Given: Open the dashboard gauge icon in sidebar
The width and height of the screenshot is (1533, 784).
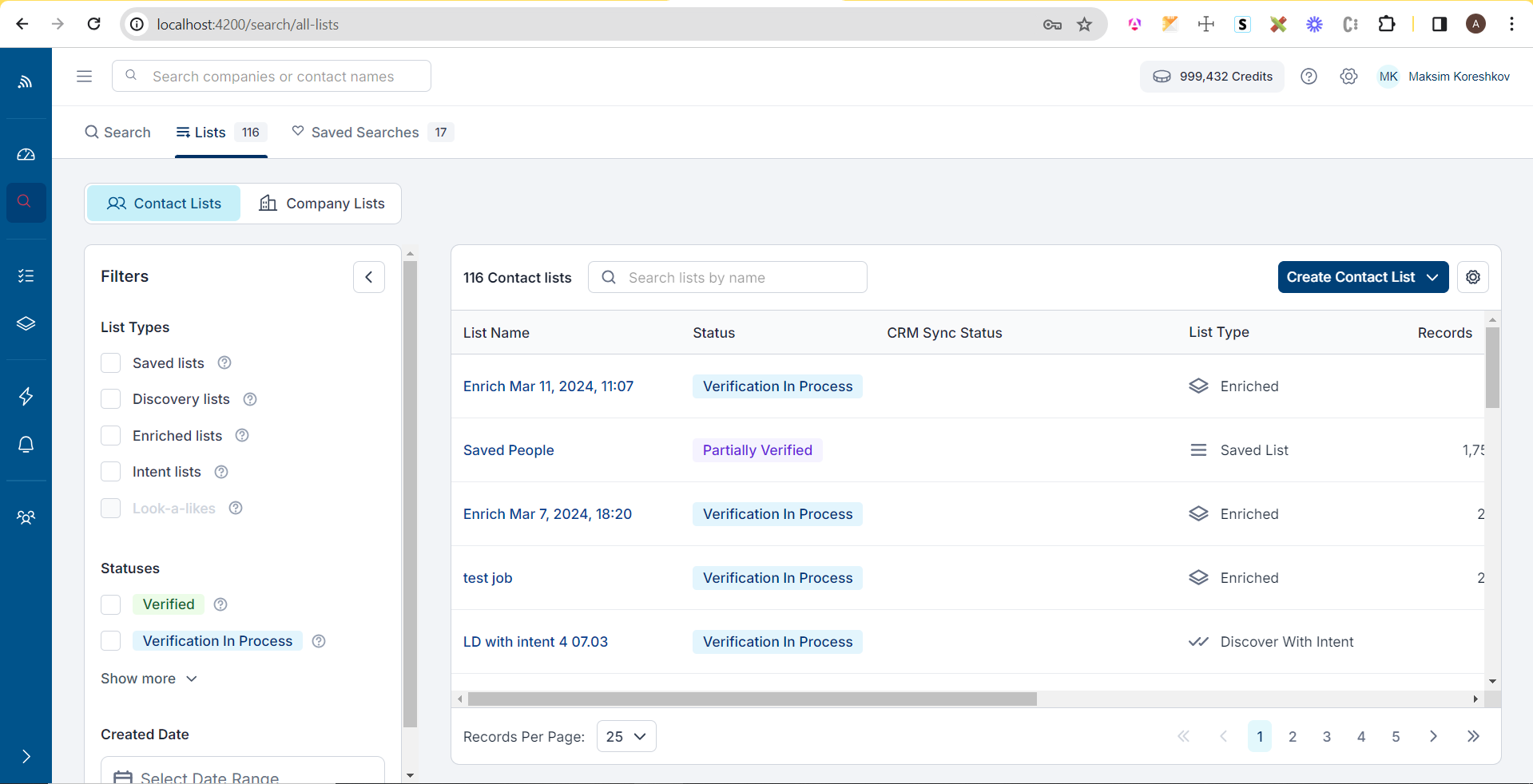Looking at the screenshot, I should click(x=26, y=155).
